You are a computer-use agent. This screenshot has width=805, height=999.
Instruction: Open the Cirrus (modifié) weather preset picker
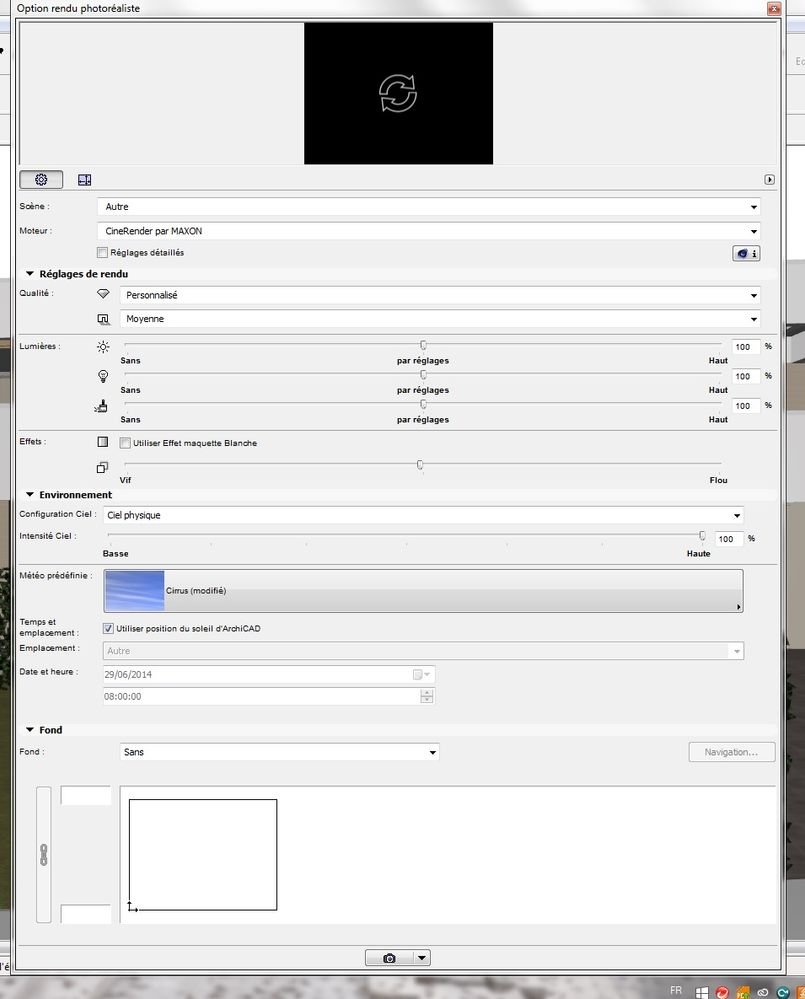click(x=423, y=591)
